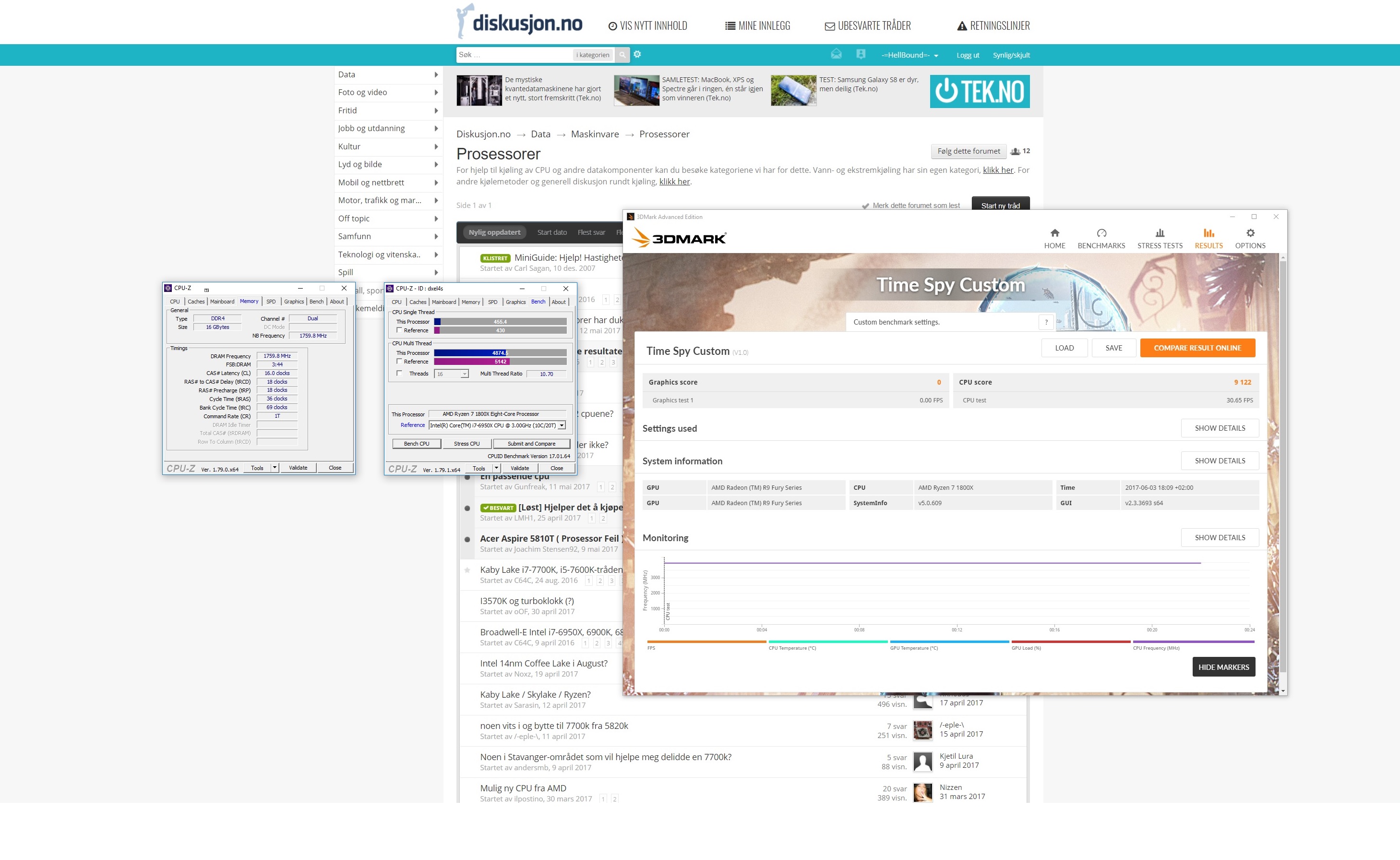Viewport: 1400px width, 860px height.
Task: Click unread dot beside Acer Aspire 5810T thread
Action: [x=467, y=539]
